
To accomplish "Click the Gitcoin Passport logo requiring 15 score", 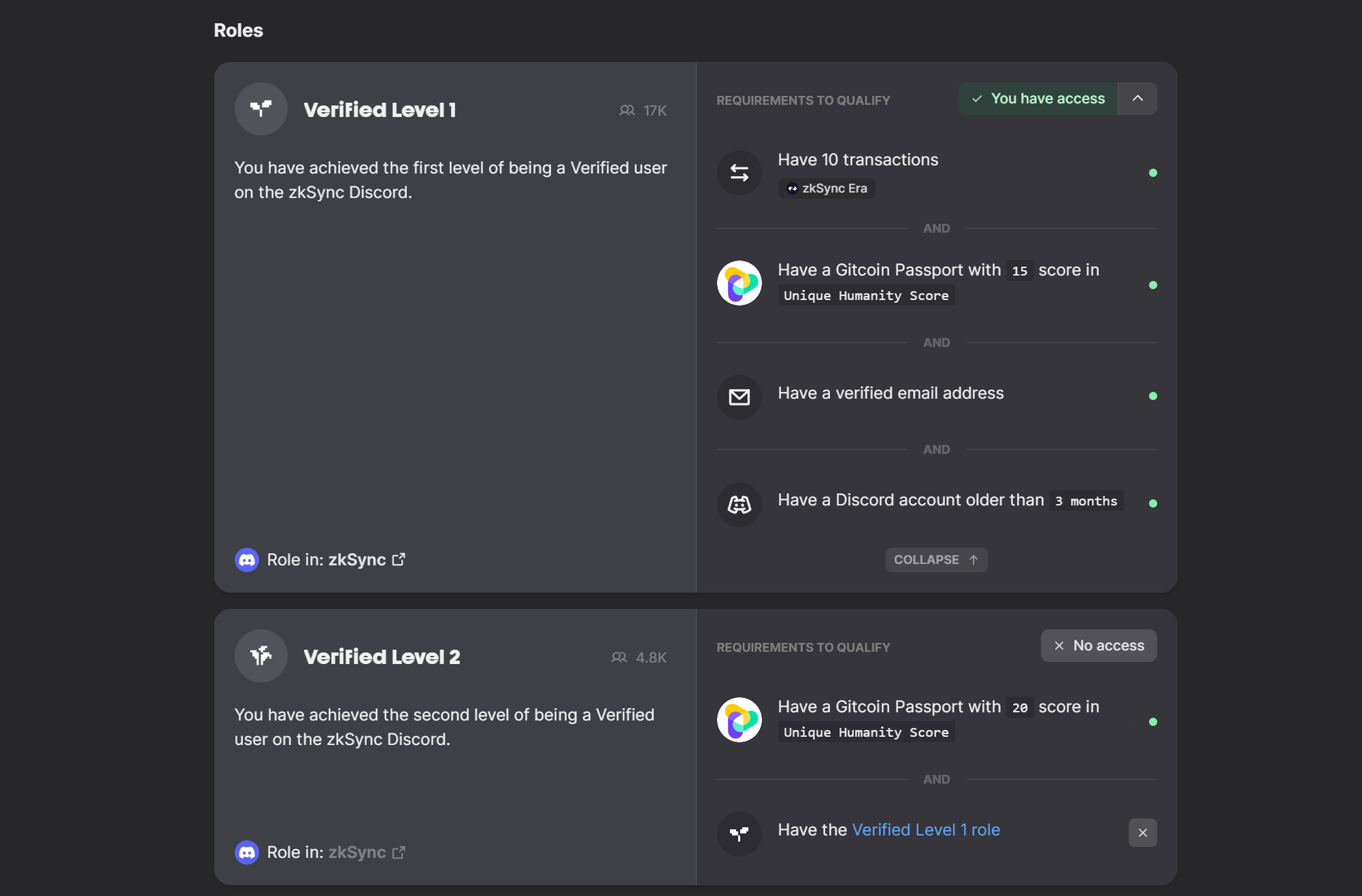I will pos(739,283).
